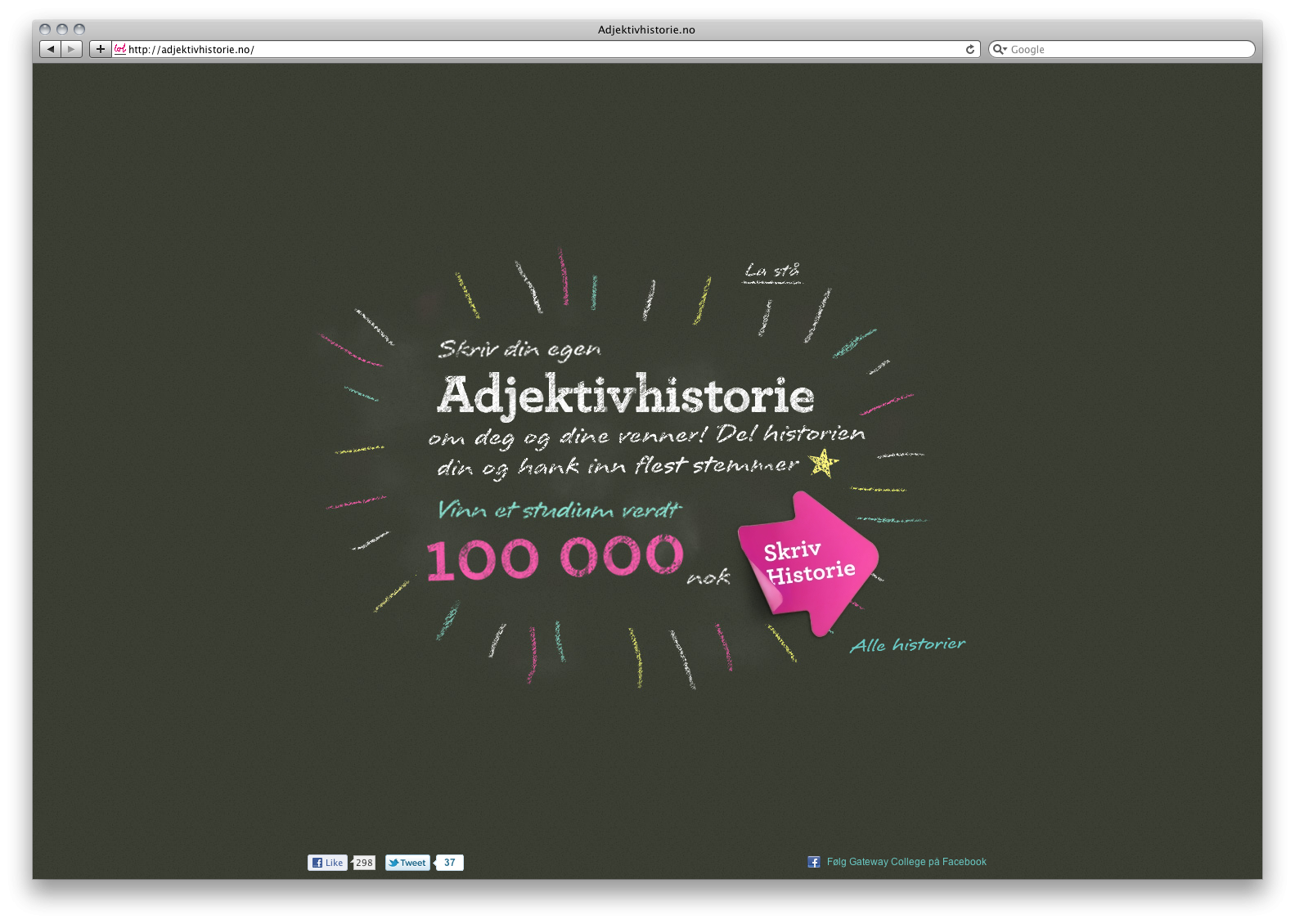Click the pink Skriv Historie arrow button
Screen dimensions: 1295x924
coord(808,563)
